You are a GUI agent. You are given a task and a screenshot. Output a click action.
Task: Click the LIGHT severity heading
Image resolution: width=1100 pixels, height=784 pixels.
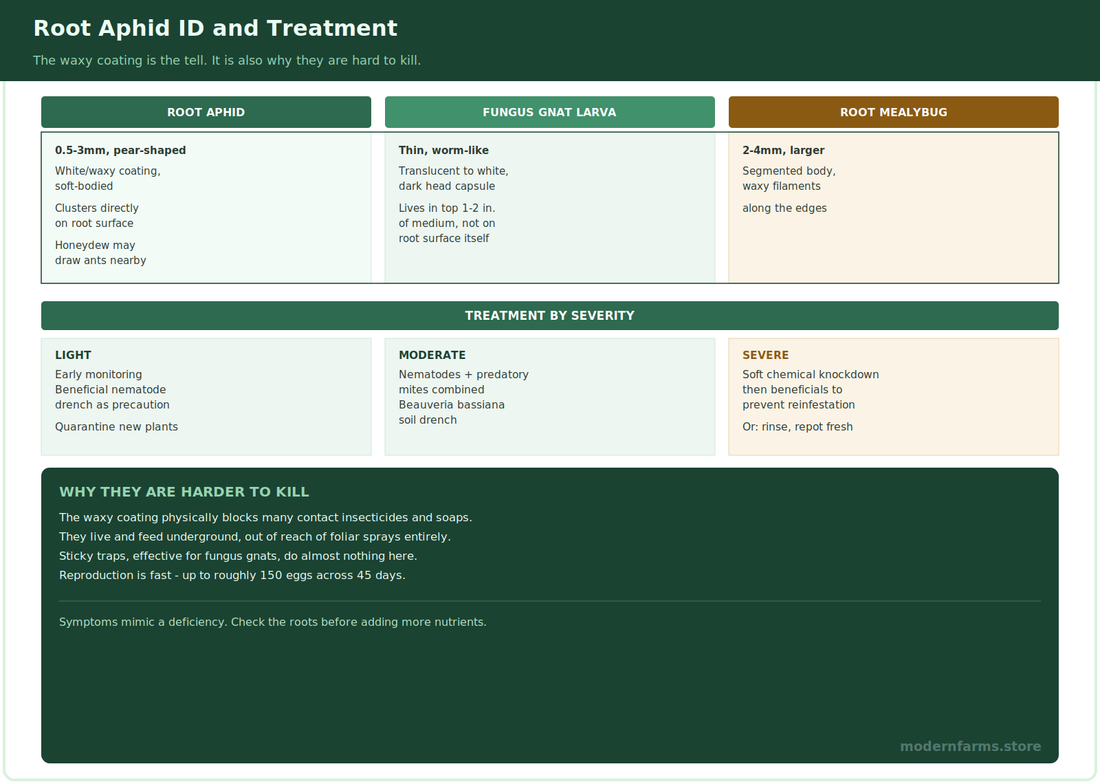(x=73, y=355)
